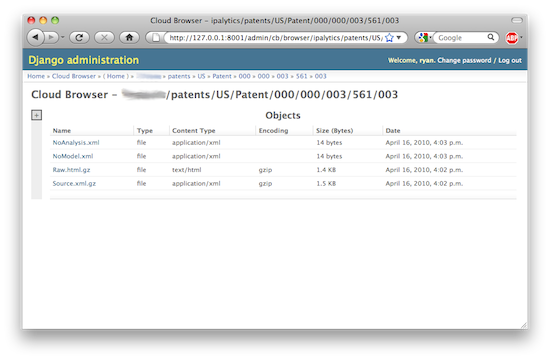Click the Size (Bytes) column header
This screenshot has height=360, width=550.
[334, 131]
